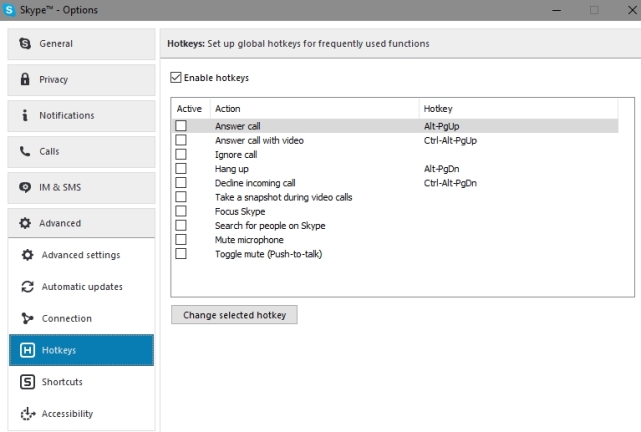Select the Hang up action row
The width and height of the screenshot is (641, 432).
pyautogui.click(x=395, y=168)
